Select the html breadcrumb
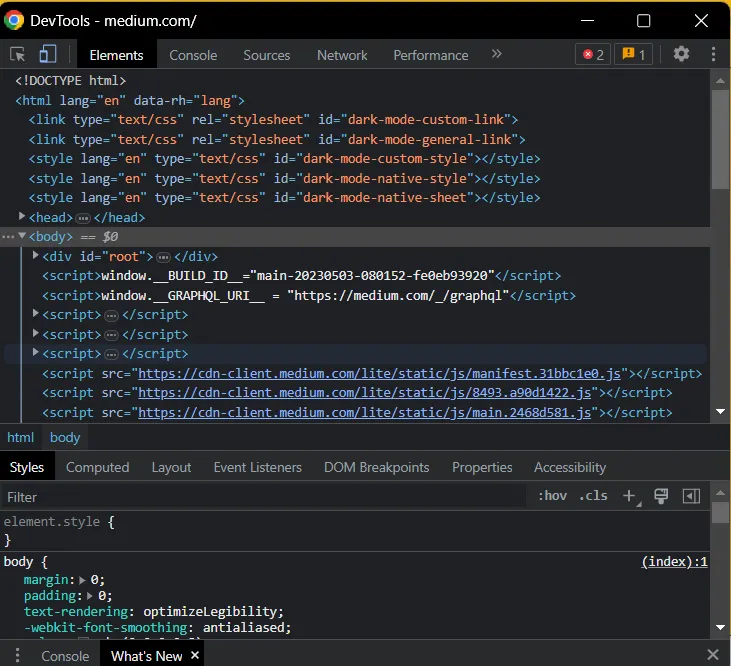The width and height of the screenshot is (731, 666). point(21,438)
